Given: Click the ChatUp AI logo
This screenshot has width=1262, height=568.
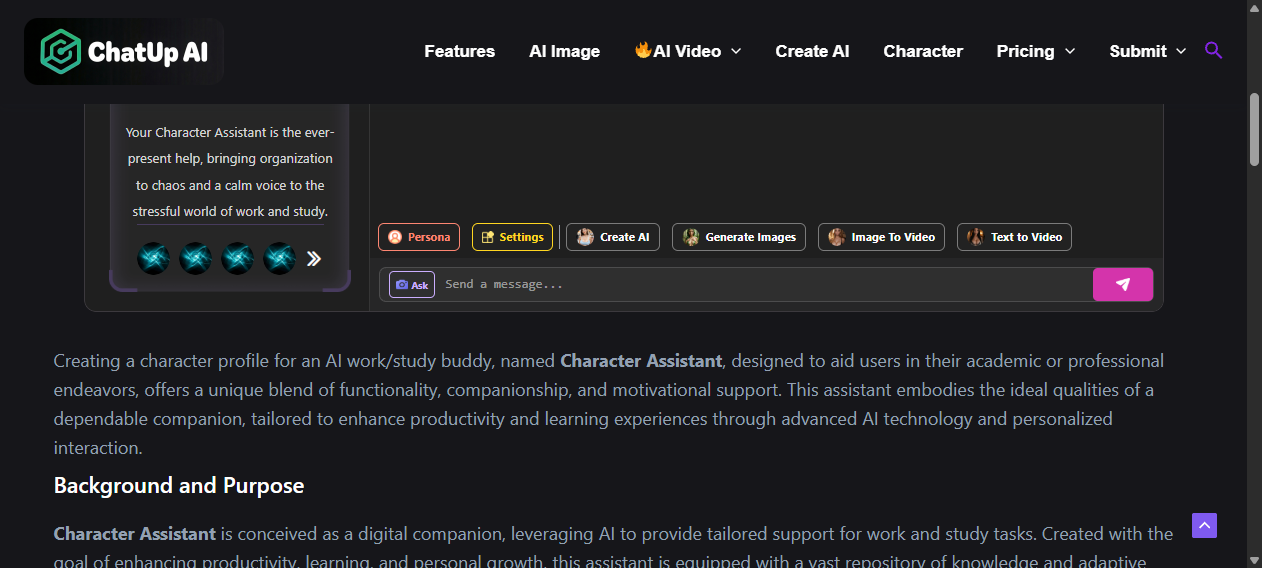Looking at the screenshot, I should coord(123,51).
